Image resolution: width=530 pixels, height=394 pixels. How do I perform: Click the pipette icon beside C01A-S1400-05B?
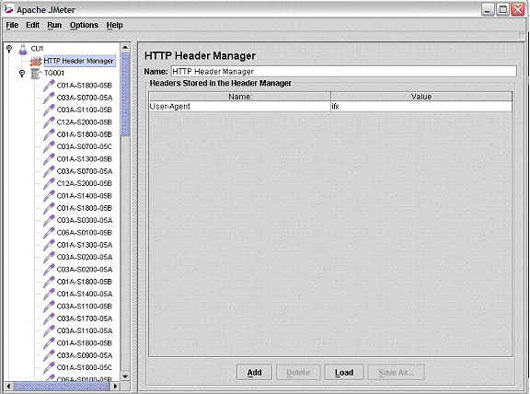click(49, 196)
